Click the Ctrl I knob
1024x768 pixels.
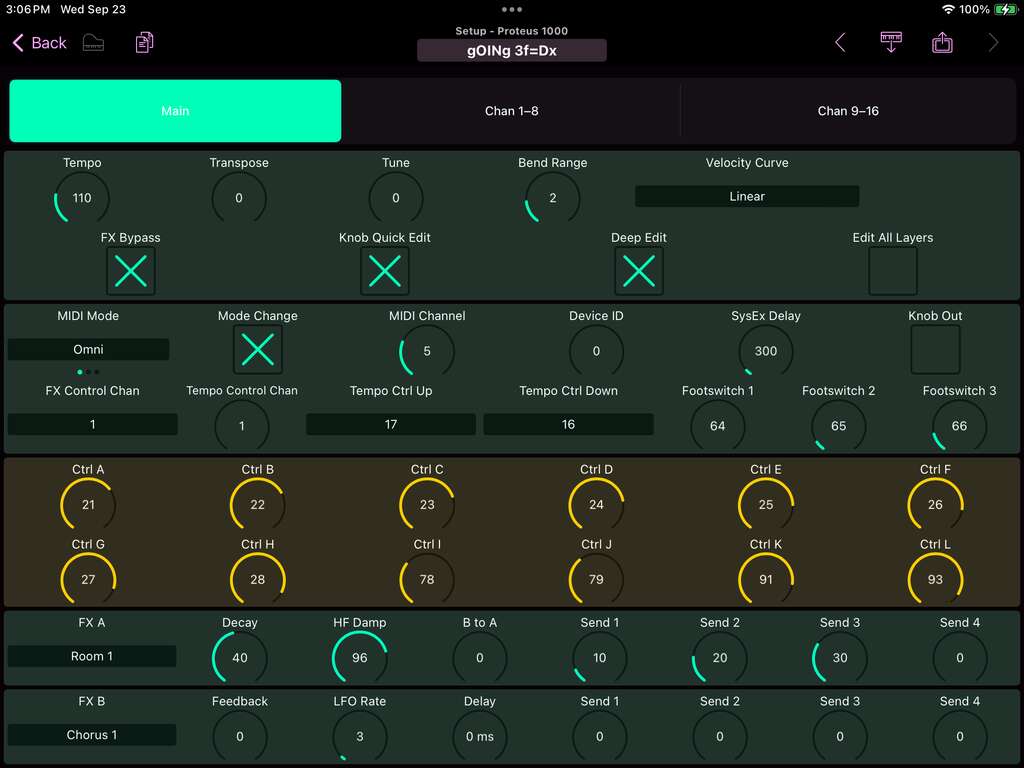coord(427,579)
